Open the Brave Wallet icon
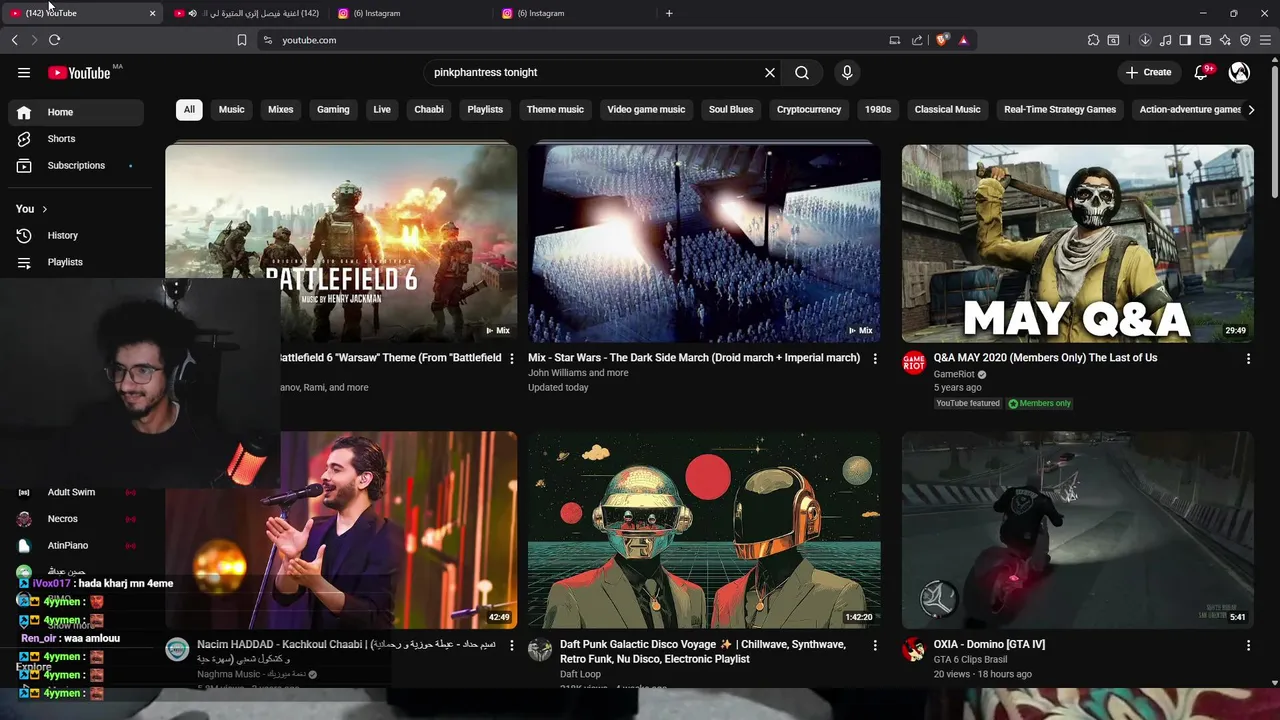The image size is (1280, 720). click(x=1205, y=40)
